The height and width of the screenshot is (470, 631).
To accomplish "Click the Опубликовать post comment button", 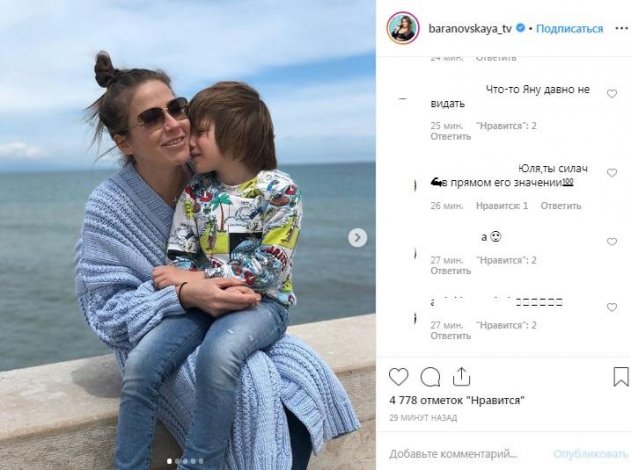I will [590, 454].
